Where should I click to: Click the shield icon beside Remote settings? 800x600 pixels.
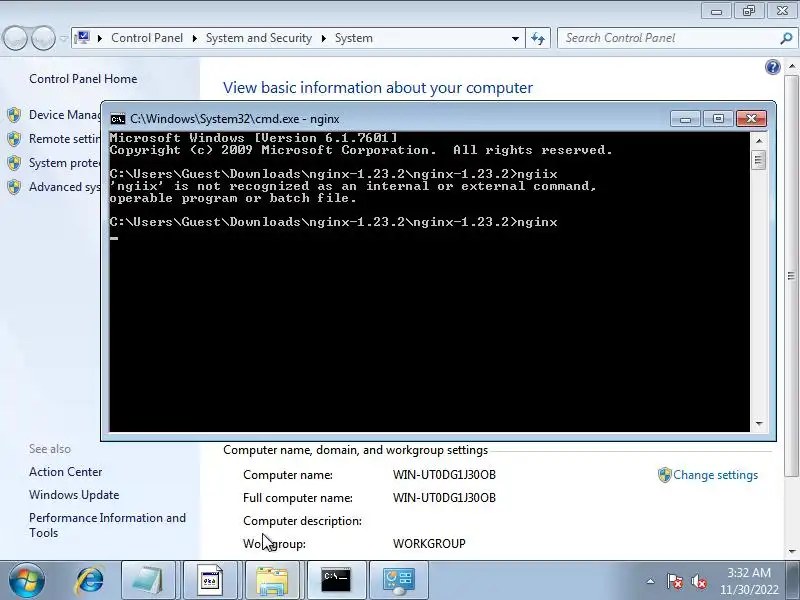[14, 139]
